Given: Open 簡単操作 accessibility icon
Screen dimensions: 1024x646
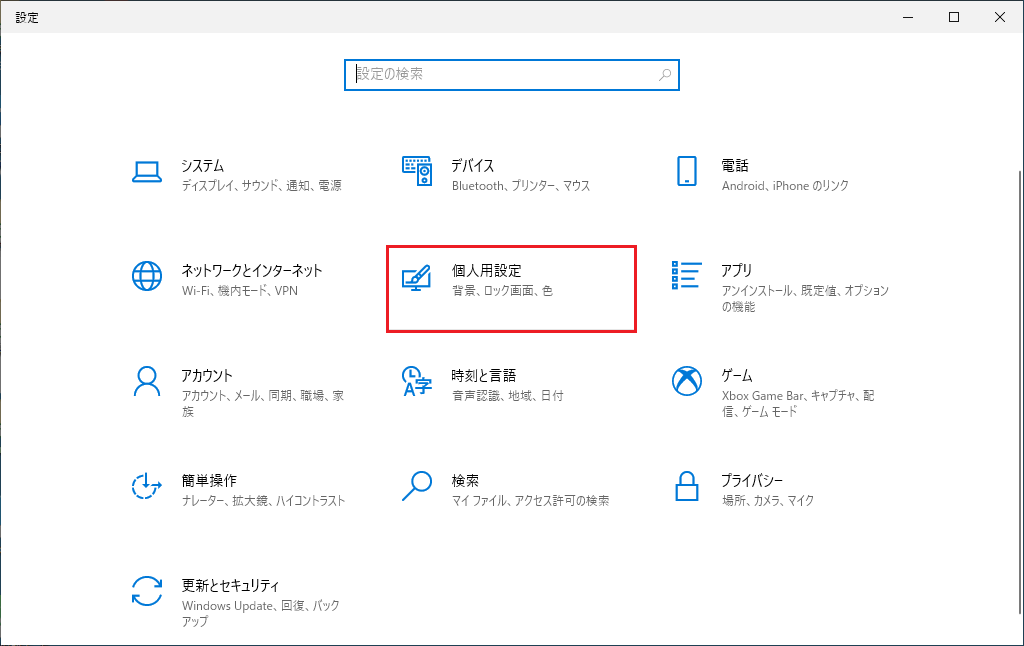Looking at the screenshot, I should click(x=147, y=486).
